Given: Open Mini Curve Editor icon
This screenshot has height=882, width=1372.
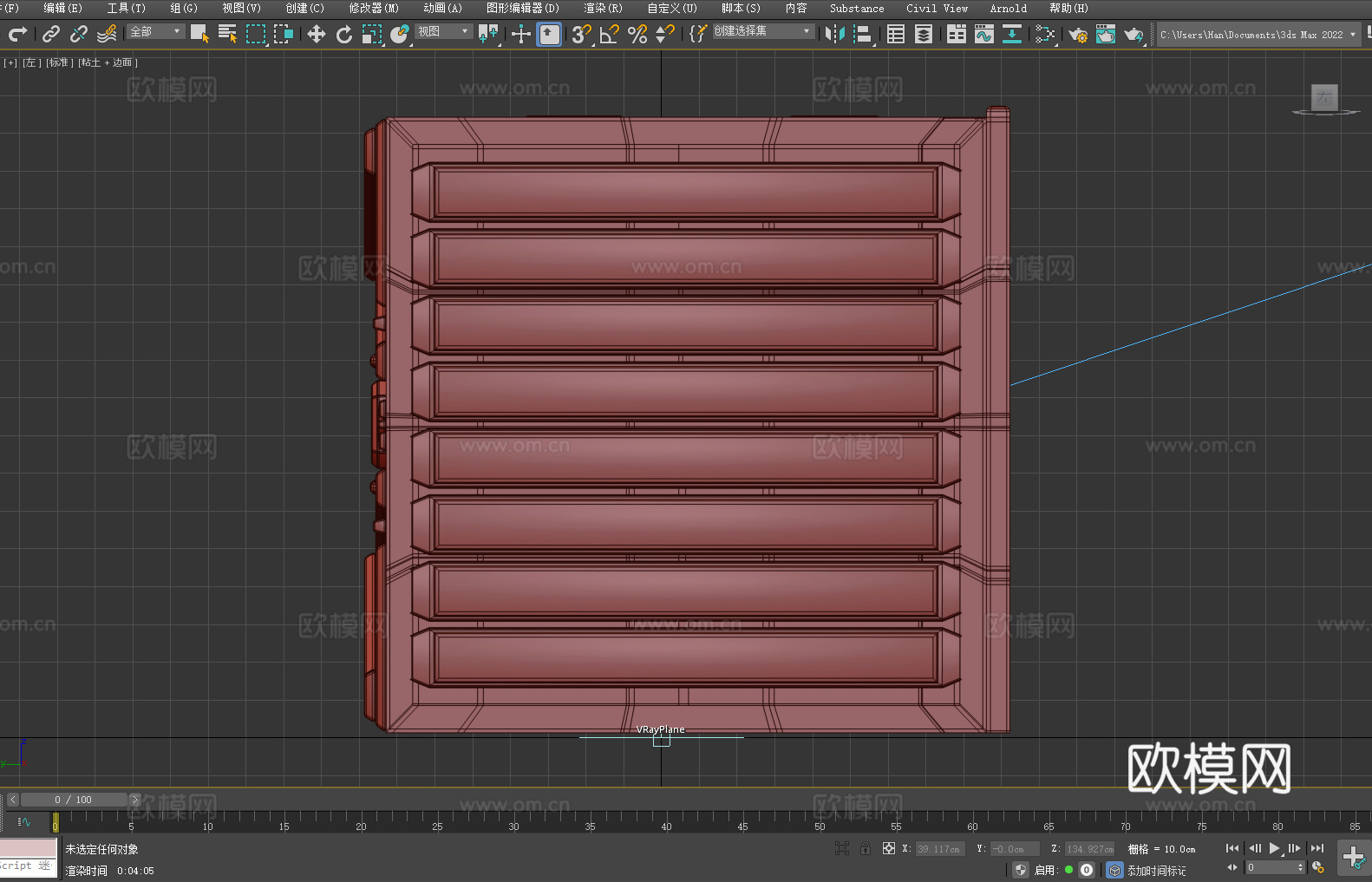Looking at the screenshot, I should pos(23,821).
